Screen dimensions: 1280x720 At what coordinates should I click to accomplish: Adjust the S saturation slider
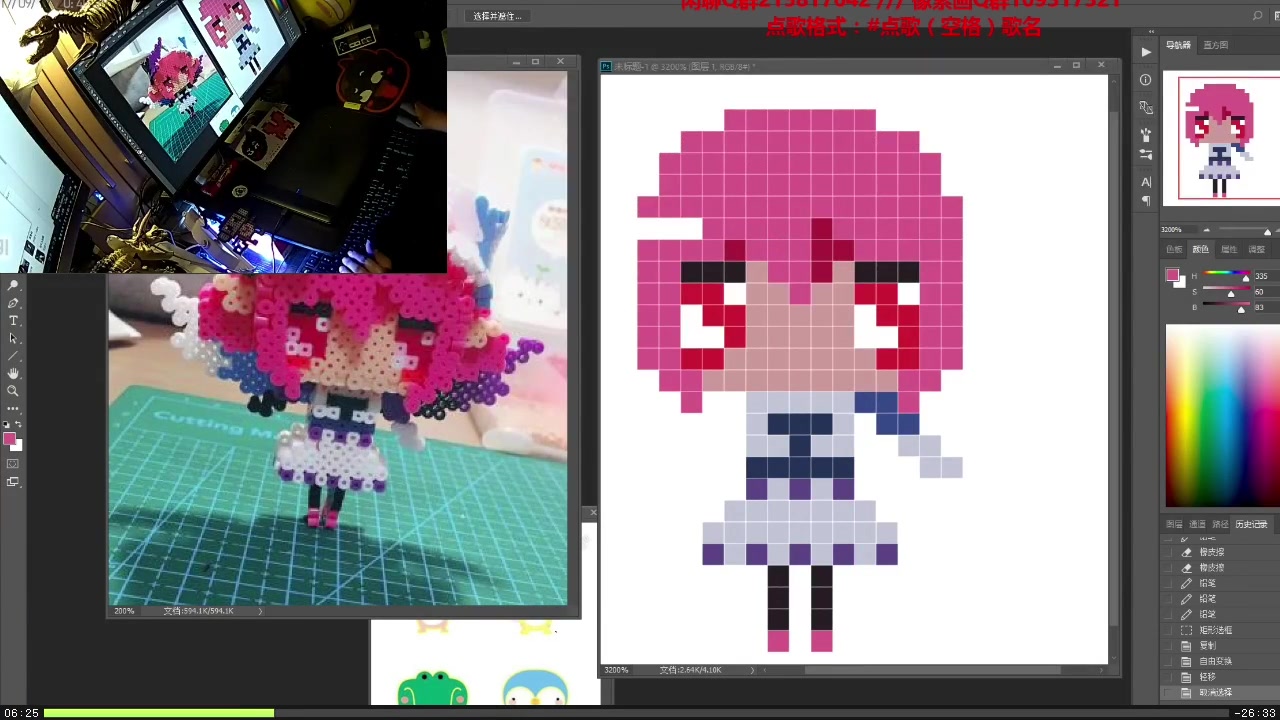coord(1226,291)
